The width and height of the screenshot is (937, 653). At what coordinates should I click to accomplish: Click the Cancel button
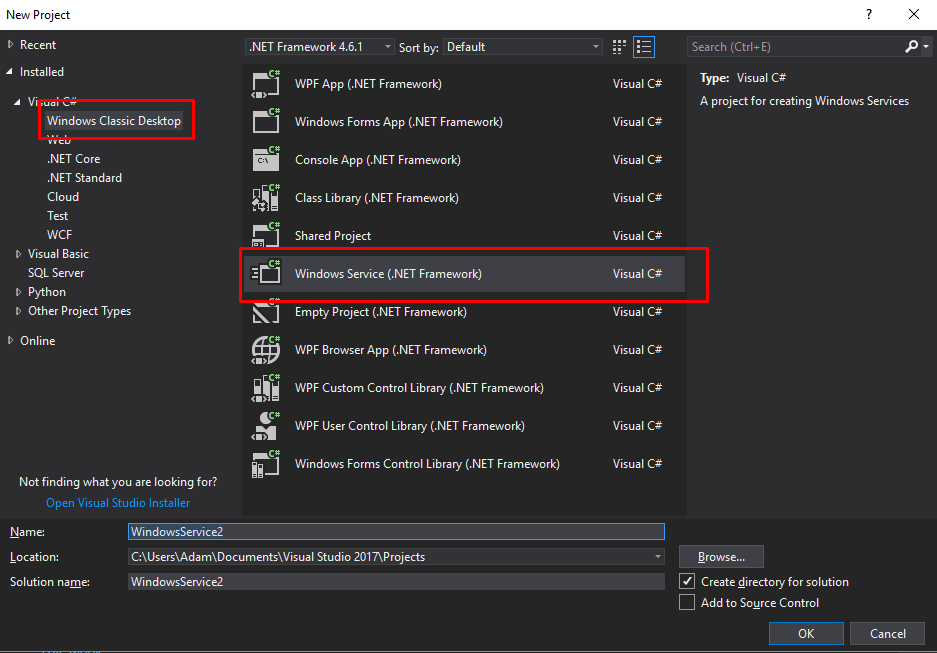point(887,633)
